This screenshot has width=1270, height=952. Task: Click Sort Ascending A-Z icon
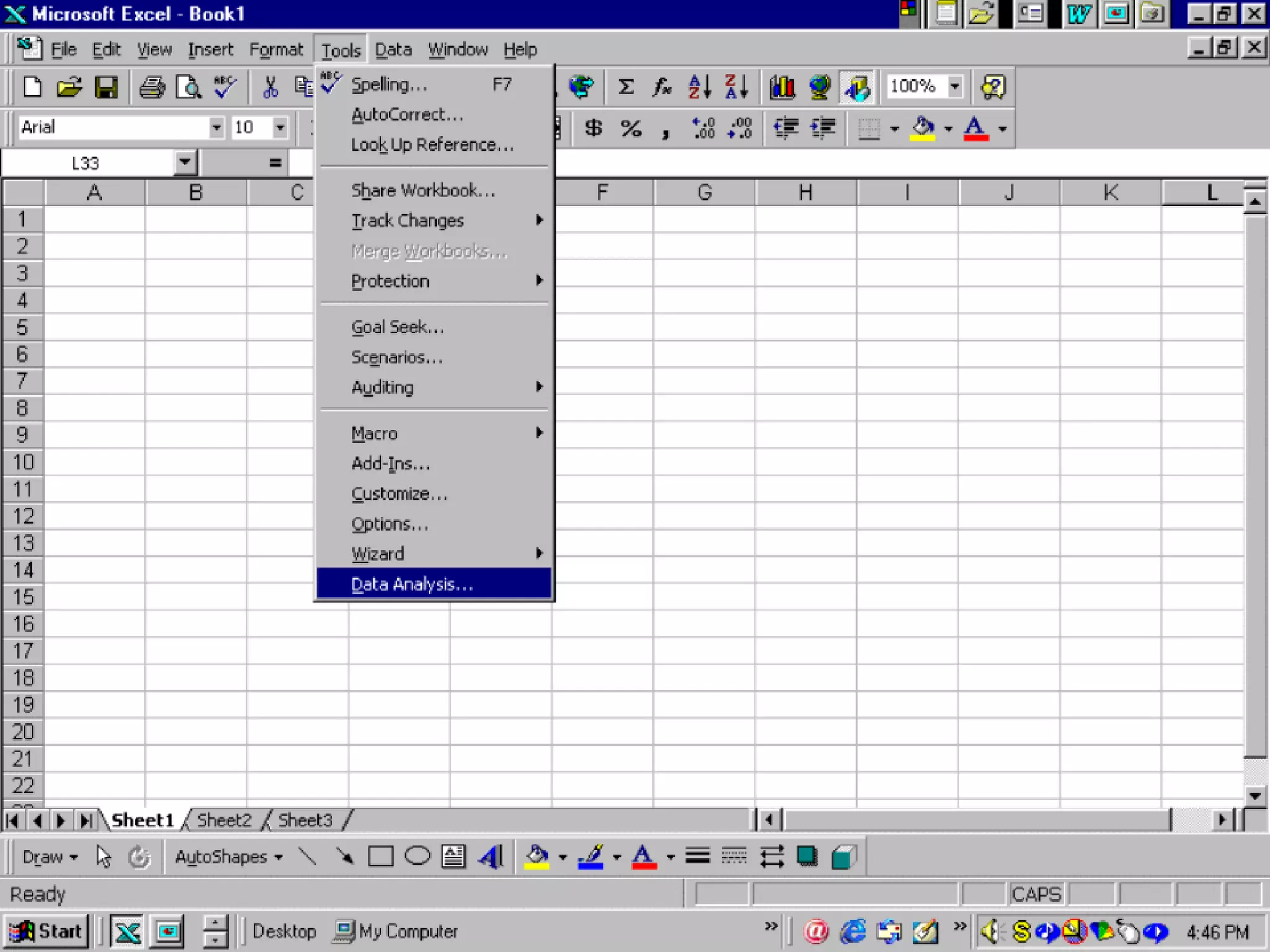699,87
